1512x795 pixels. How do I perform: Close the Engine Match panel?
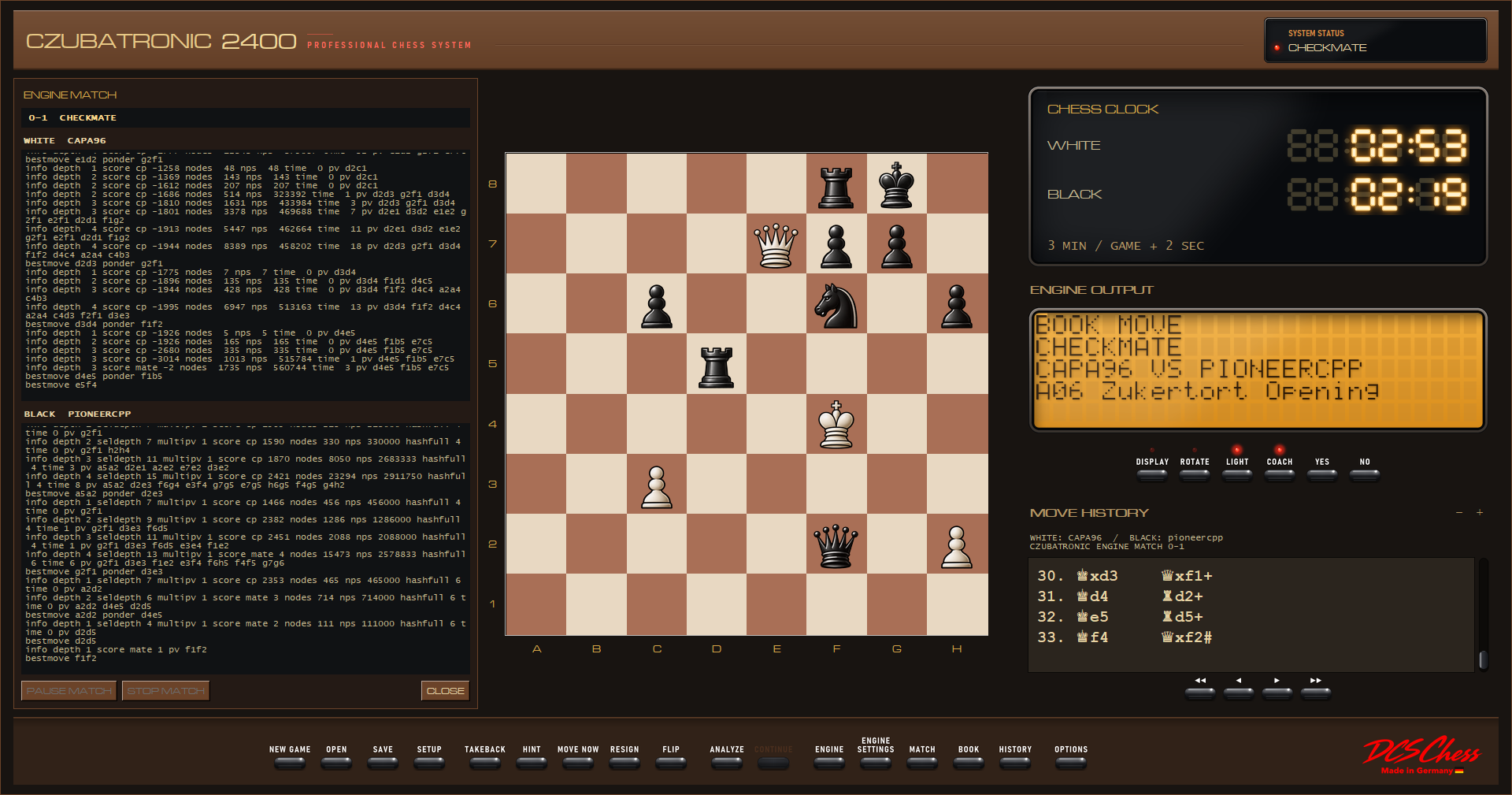pyautogui.click(x=445, y=691)
